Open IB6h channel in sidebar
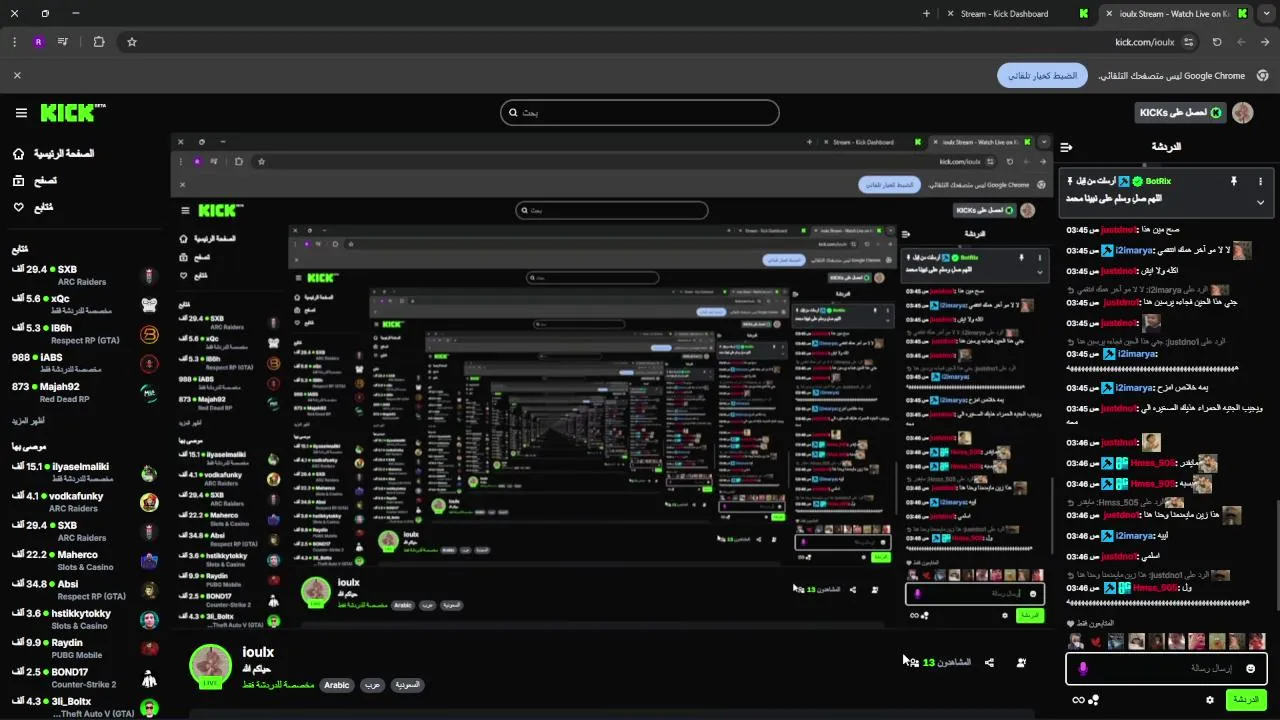Image resolution: width=1280 pixels, height=720 pixels. (x=85, y=334)
